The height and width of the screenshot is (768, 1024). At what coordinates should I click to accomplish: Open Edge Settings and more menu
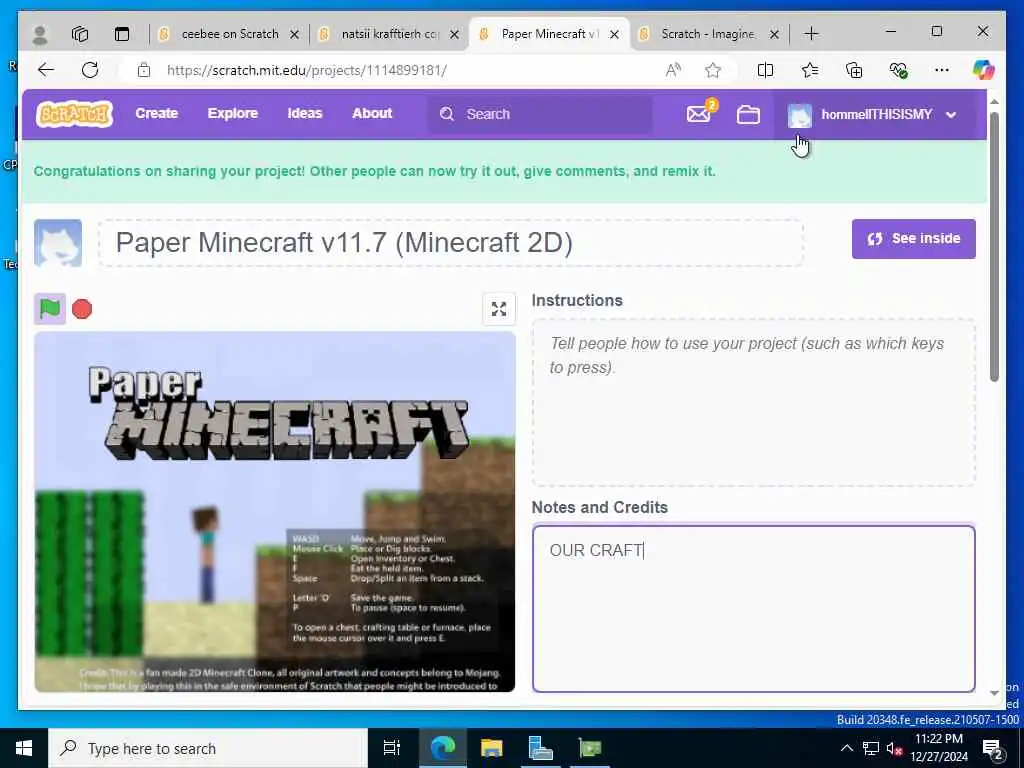[942, 70]
